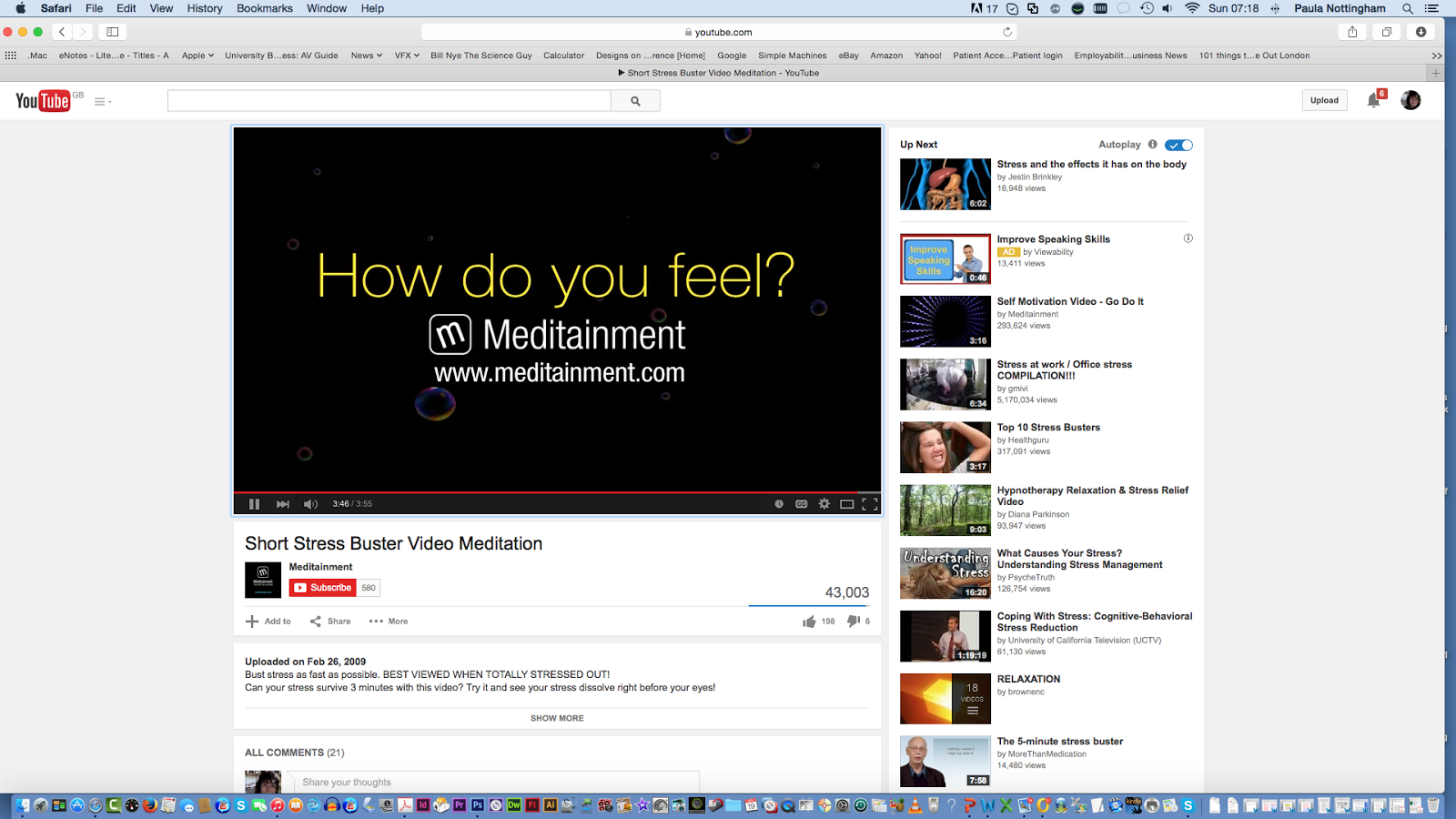Image resolution: width=1456 pixels, height=819 pixels.
Task: Open Self Motivation Video - Go Do It
Action: point(1070,301)
